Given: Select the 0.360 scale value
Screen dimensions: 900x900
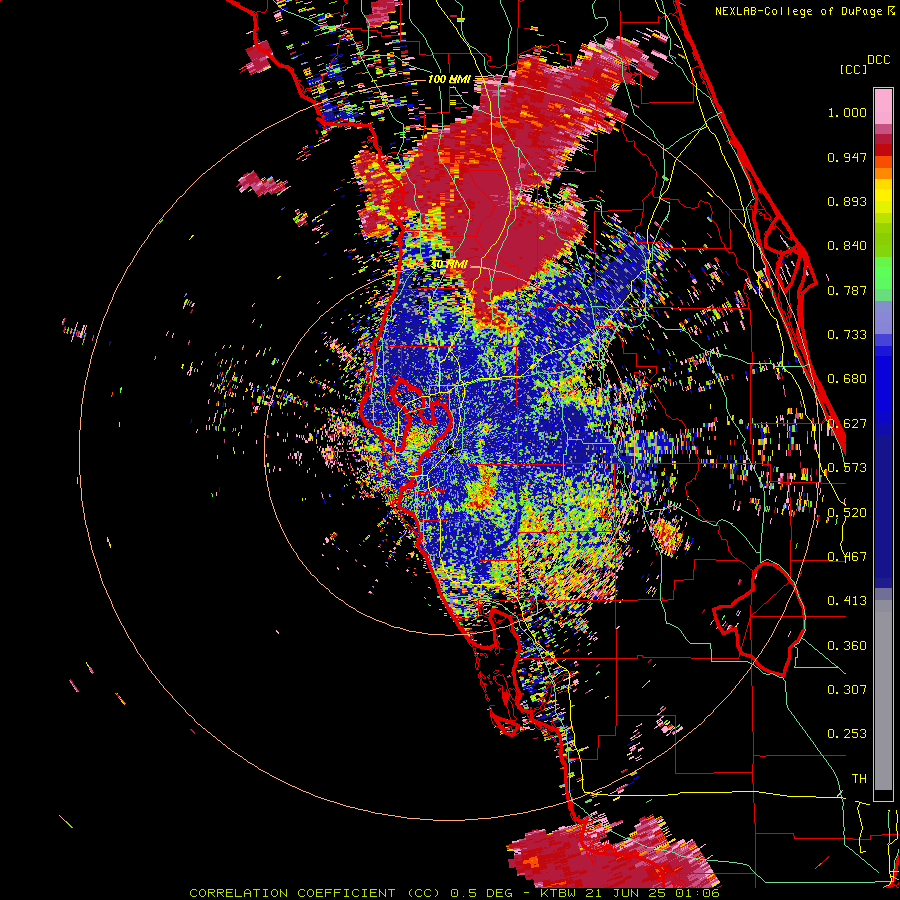Looking at the screenshot, I should coord(847,646).
